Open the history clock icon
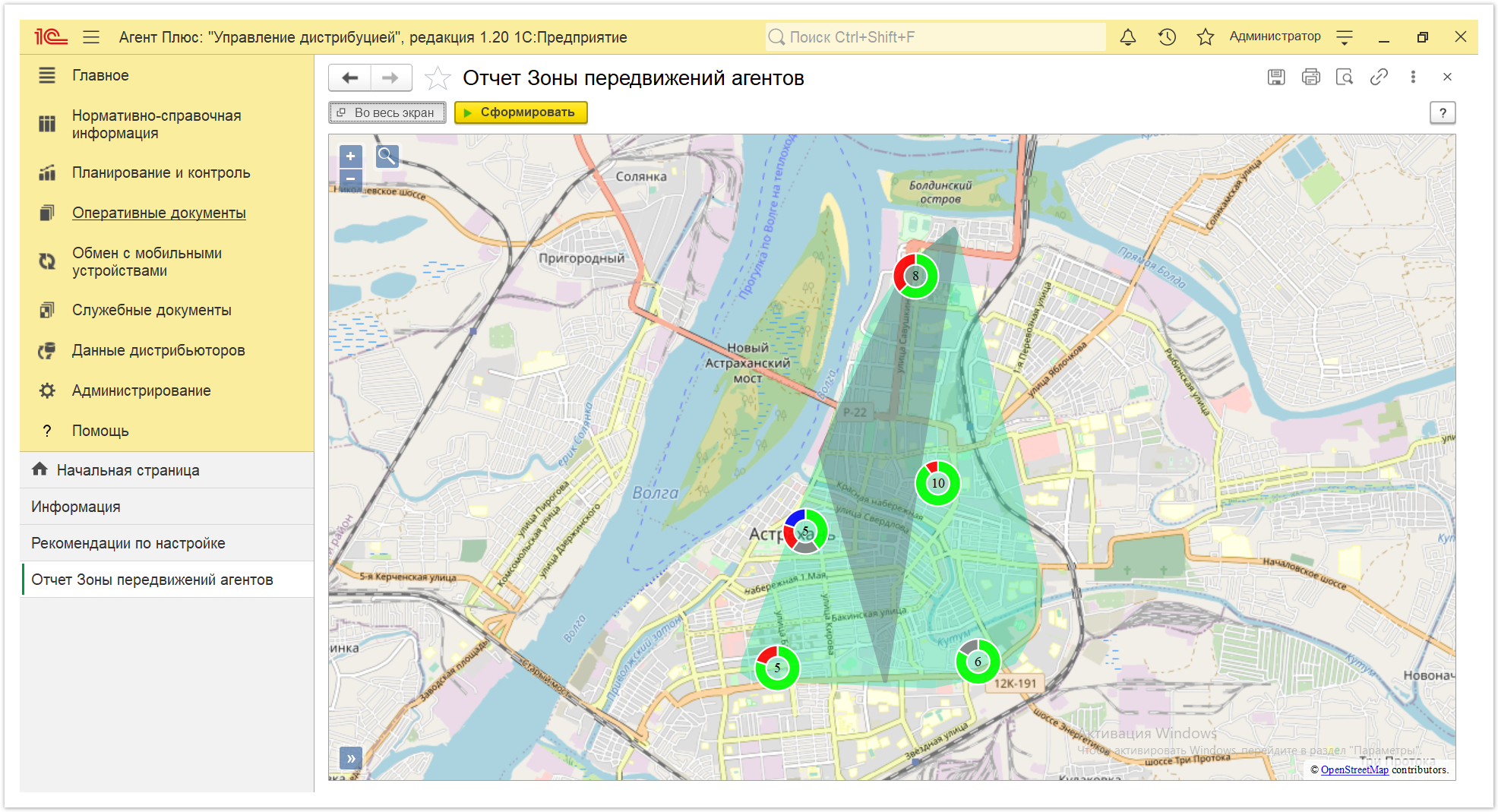This screenshot has width=1498, height=812. pos(1167,36)
